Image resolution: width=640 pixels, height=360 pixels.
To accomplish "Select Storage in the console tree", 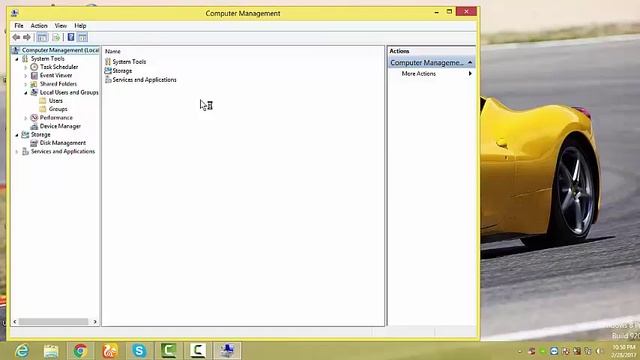I will (x=40, y=135).
